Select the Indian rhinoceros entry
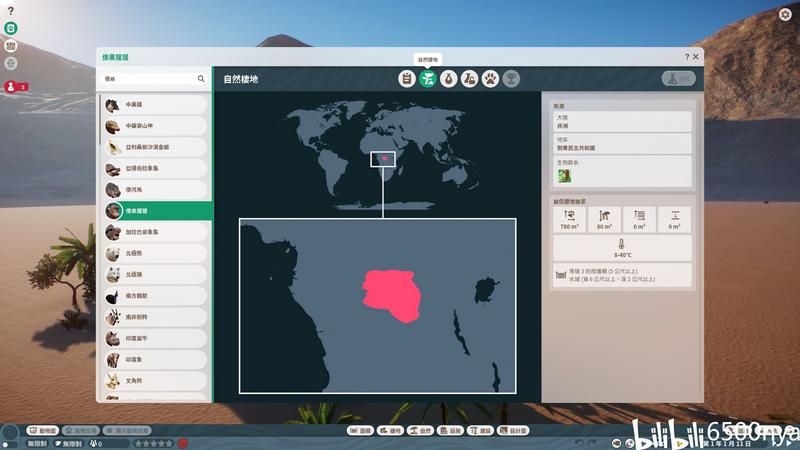Image resolution: width=800 pixels, height=450 pixels. pos(155,339)
